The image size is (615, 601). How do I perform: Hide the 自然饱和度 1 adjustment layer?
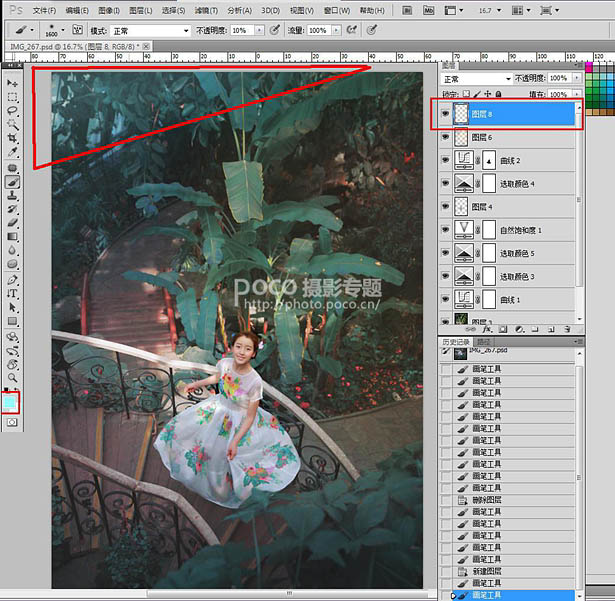(x=445, y=230)
